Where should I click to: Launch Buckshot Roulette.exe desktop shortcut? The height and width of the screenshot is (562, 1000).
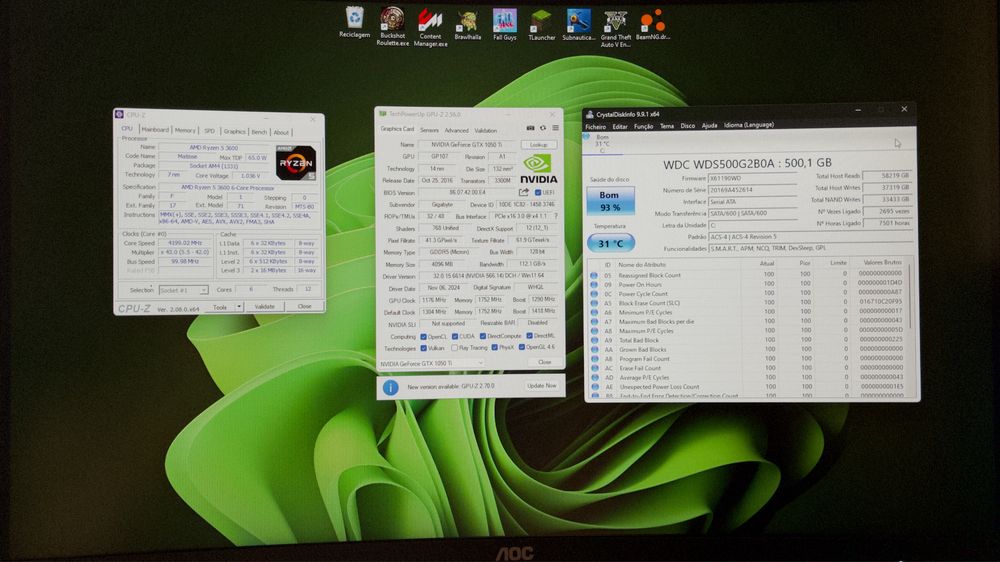[392, 26]
